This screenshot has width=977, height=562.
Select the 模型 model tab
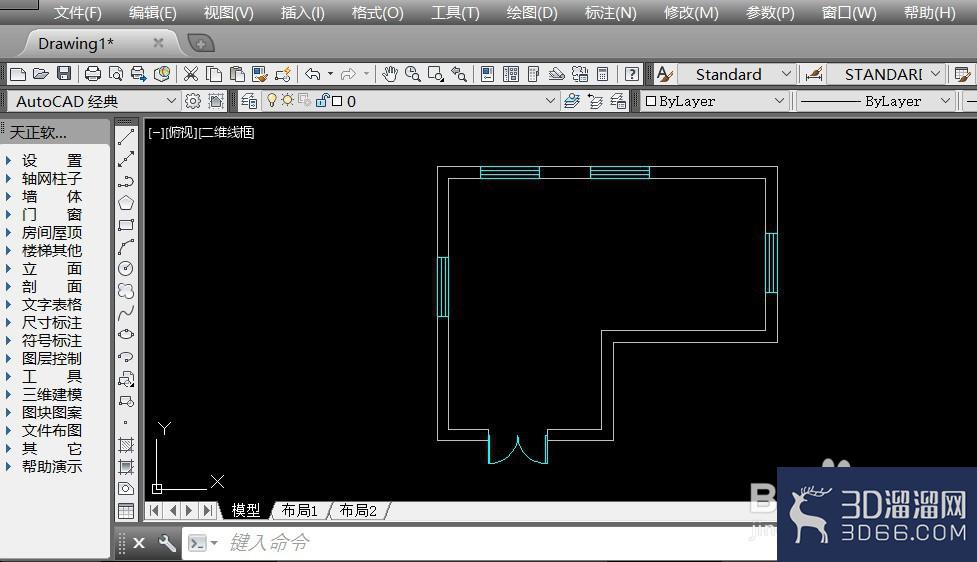(246, 511)
